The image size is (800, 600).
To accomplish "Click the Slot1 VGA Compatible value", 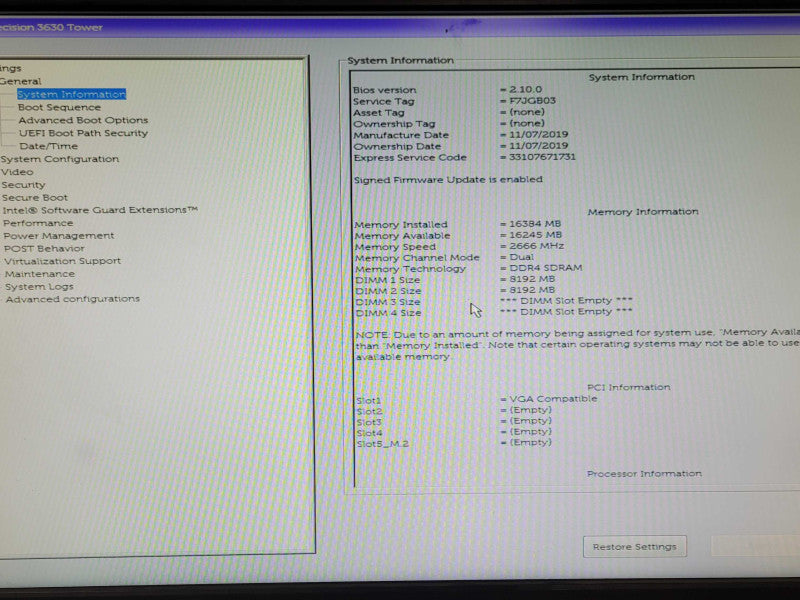I will 553,398.
